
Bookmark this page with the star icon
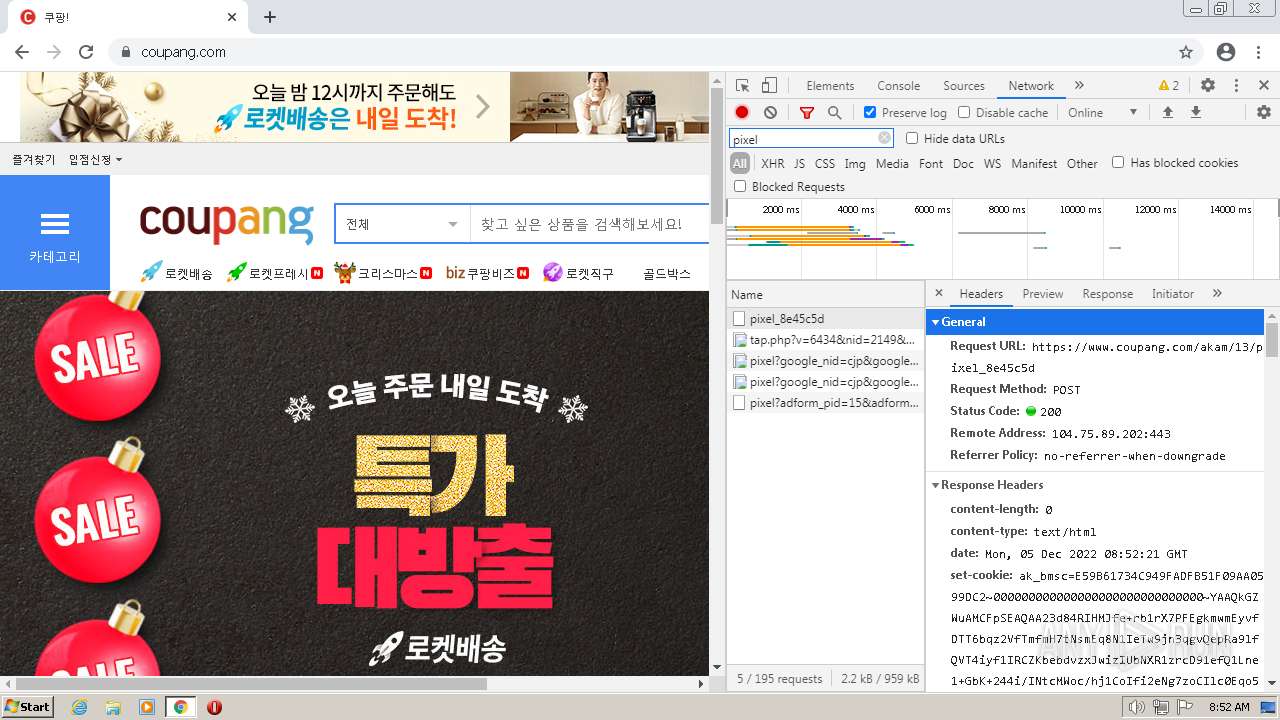tap(1186, 52)
